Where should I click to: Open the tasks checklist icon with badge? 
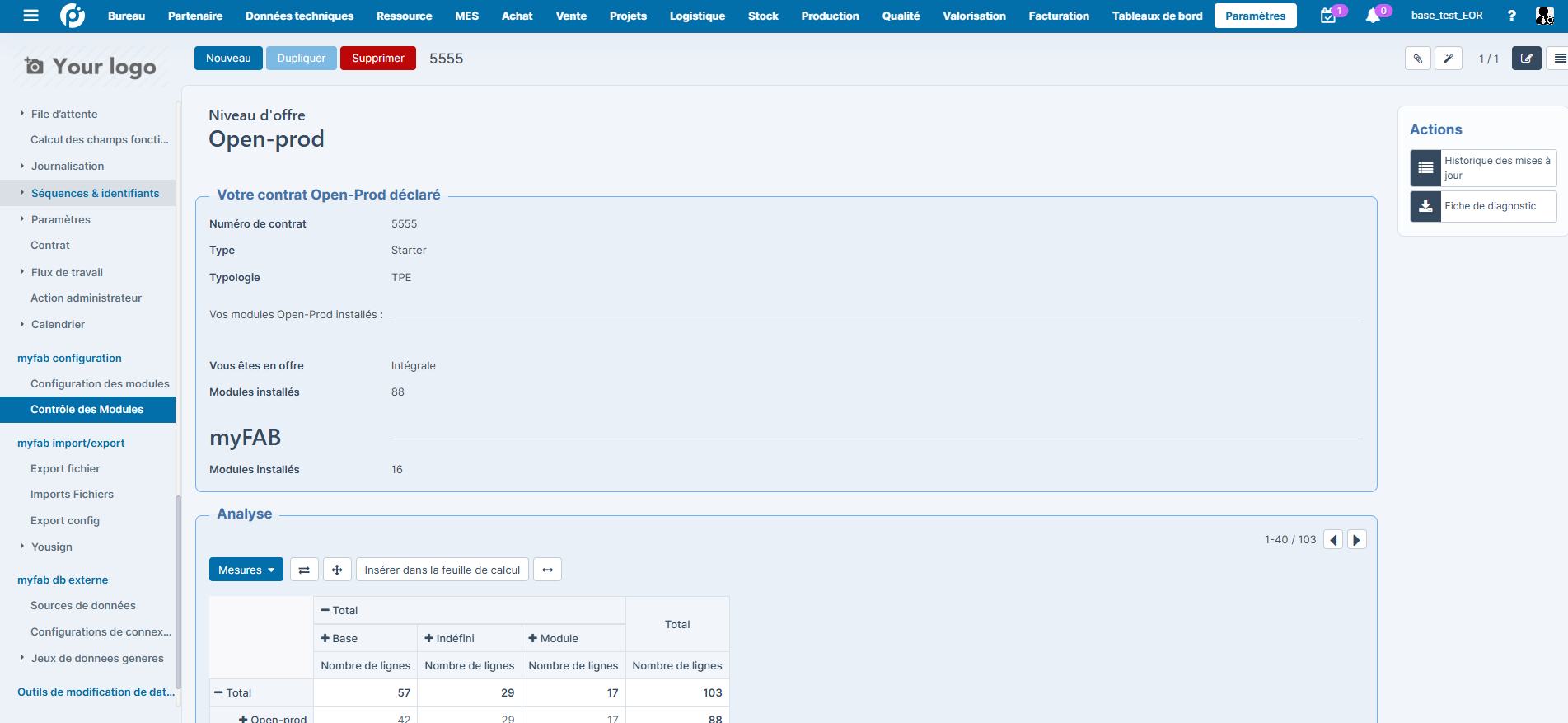click(x=1328, y=16)
